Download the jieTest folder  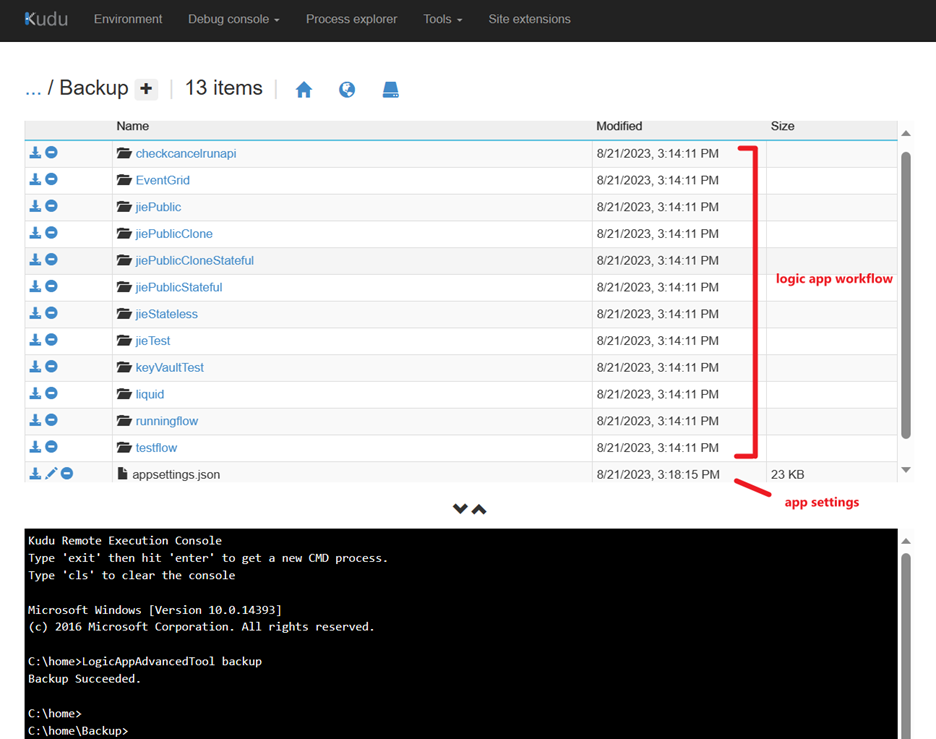(x=35, y=340)
